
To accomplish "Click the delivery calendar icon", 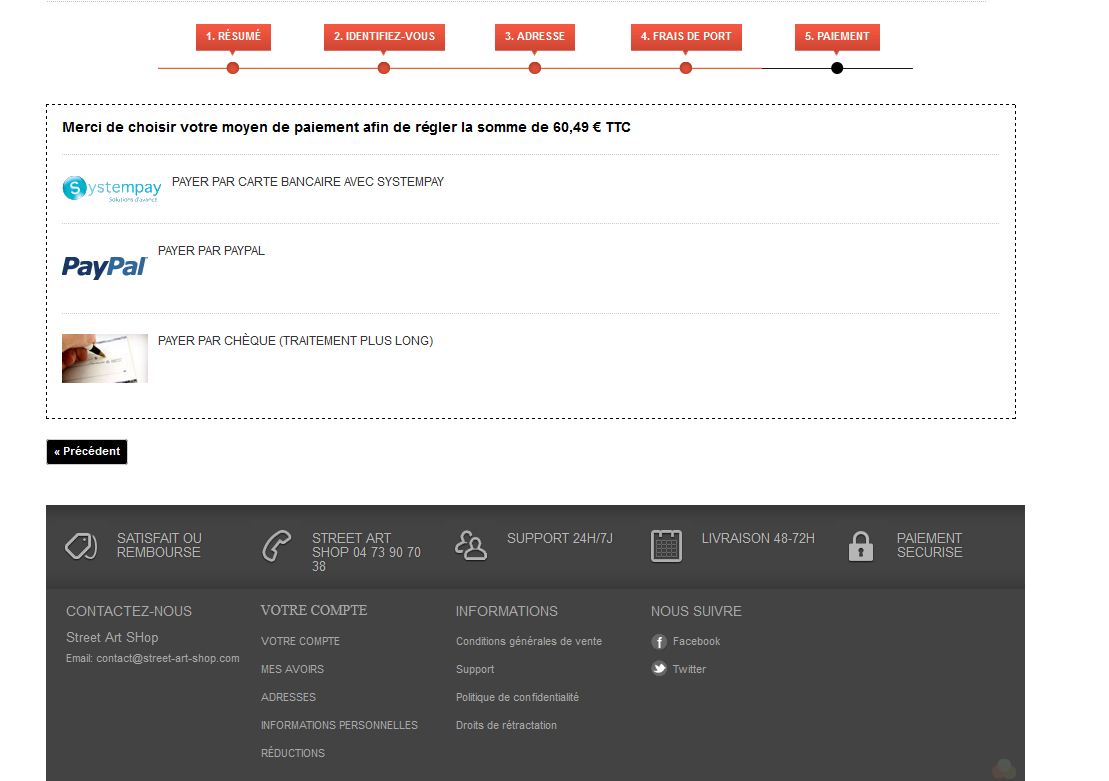I will (666, 546).
